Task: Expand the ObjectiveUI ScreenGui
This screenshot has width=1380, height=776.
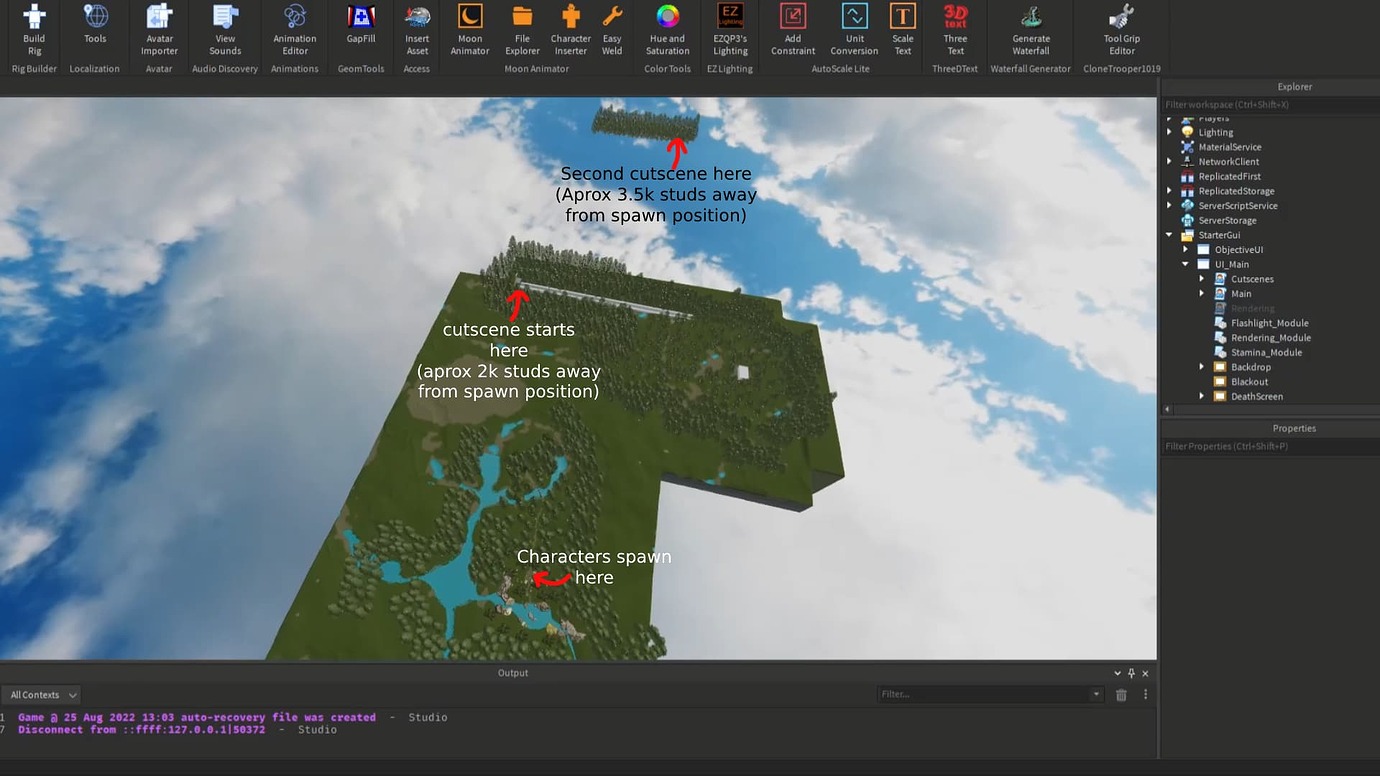Action: coord(1185,249)
